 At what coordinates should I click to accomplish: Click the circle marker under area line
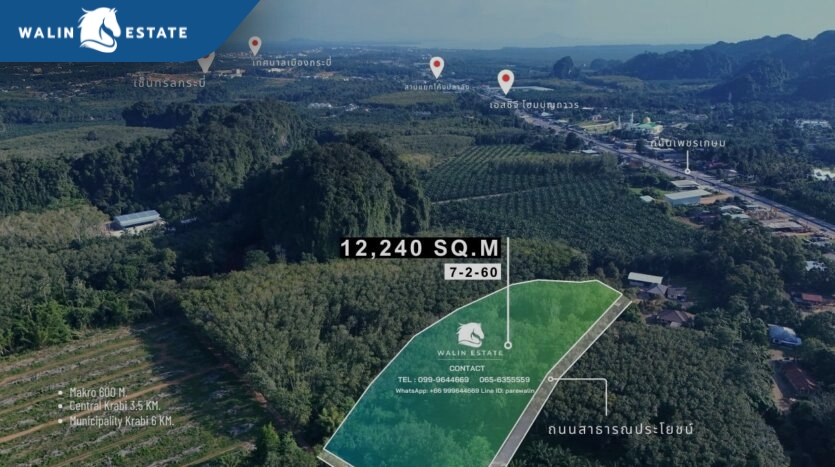point(508,345)
